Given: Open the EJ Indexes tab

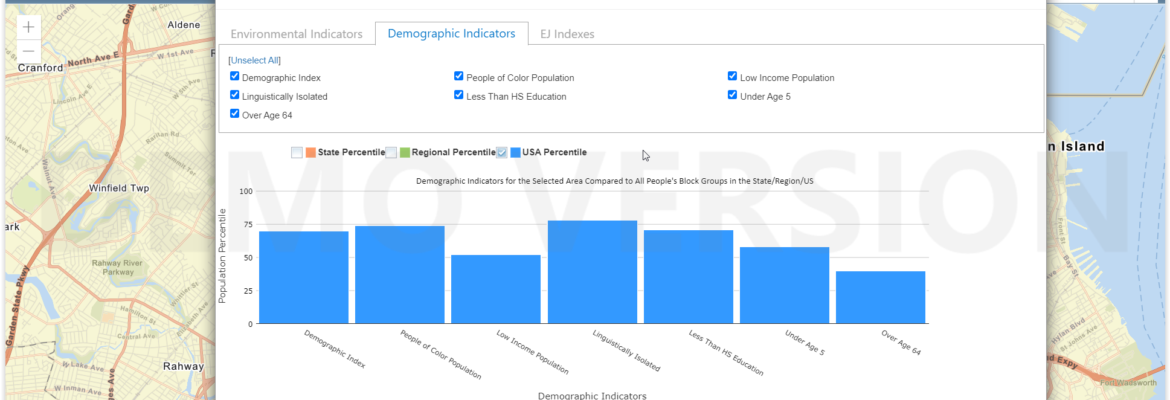Looking at the screenshot, I should (x=566, y=34).
